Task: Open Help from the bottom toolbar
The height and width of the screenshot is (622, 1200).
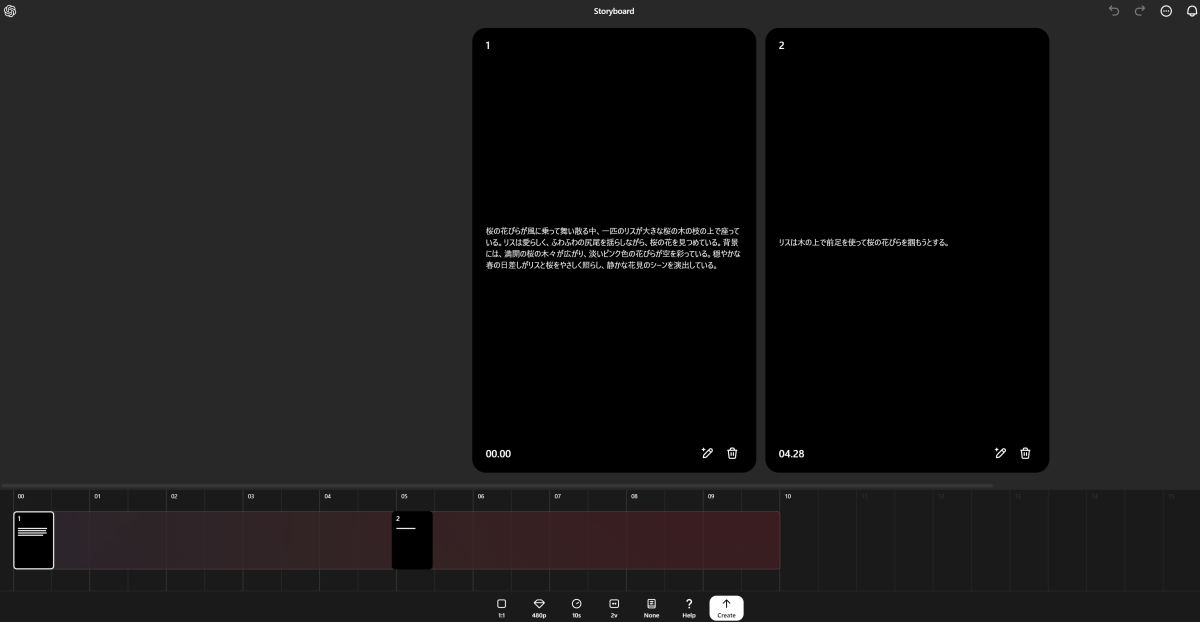Action: 689,608
